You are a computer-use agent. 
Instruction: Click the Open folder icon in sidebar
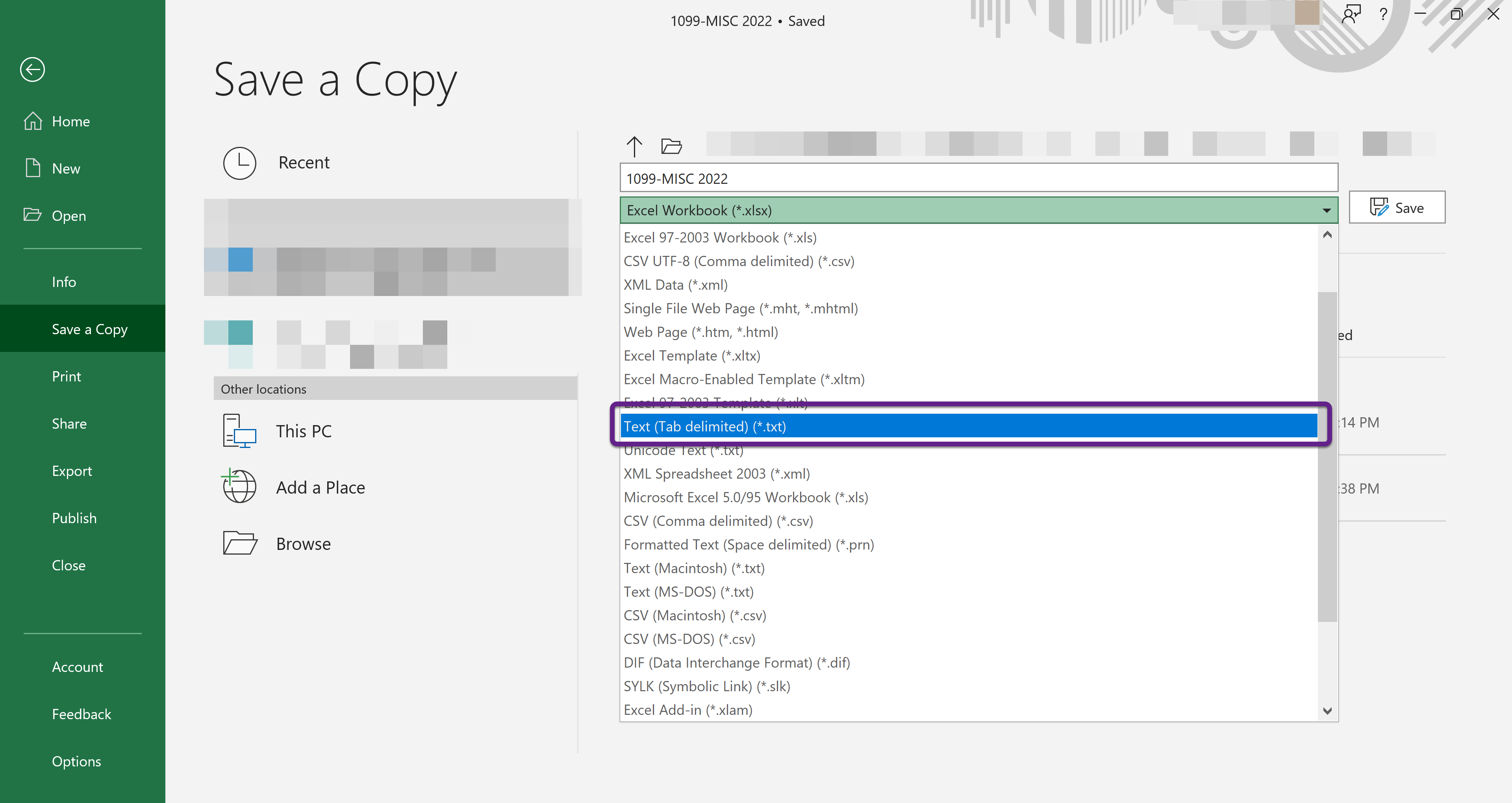tap(33, 215)
